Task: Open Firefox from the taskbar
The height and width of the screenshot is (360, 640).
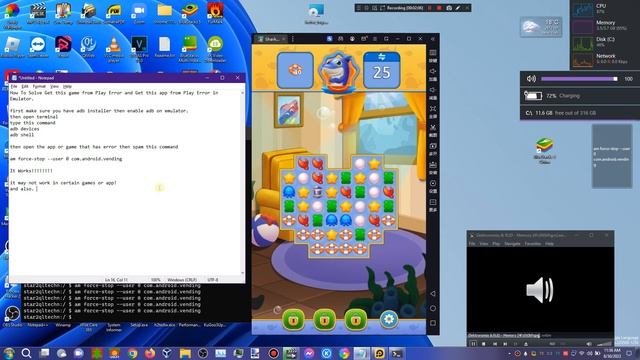Action: click(150, 353)
